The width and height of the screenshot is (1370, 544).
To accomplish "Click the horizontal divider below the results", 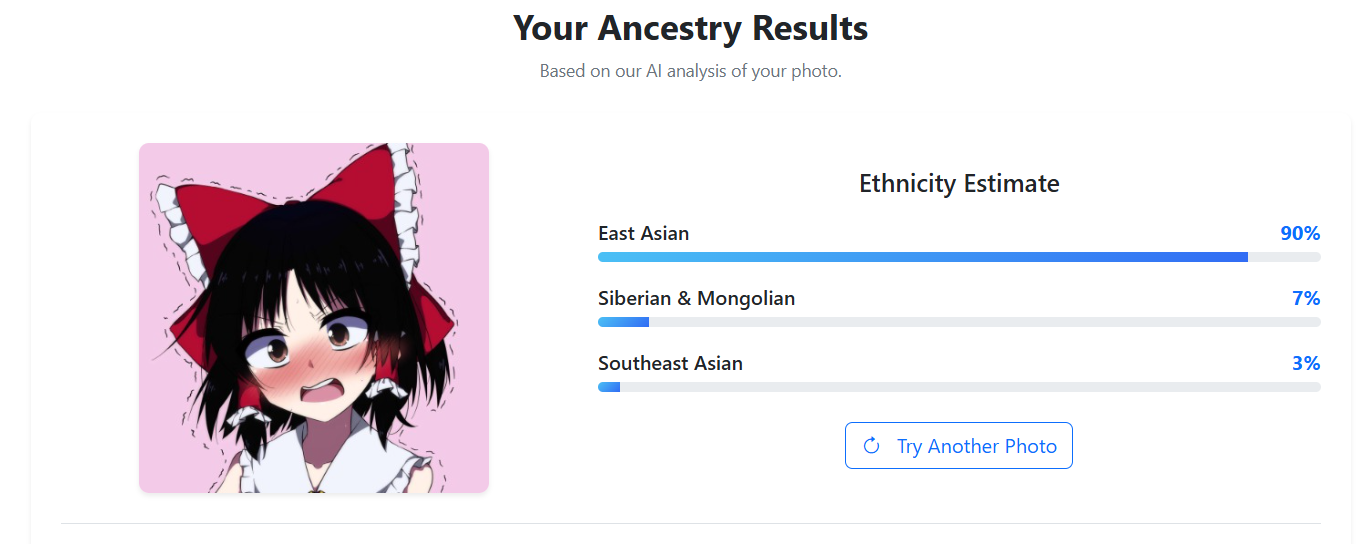I will pos(690,523).
